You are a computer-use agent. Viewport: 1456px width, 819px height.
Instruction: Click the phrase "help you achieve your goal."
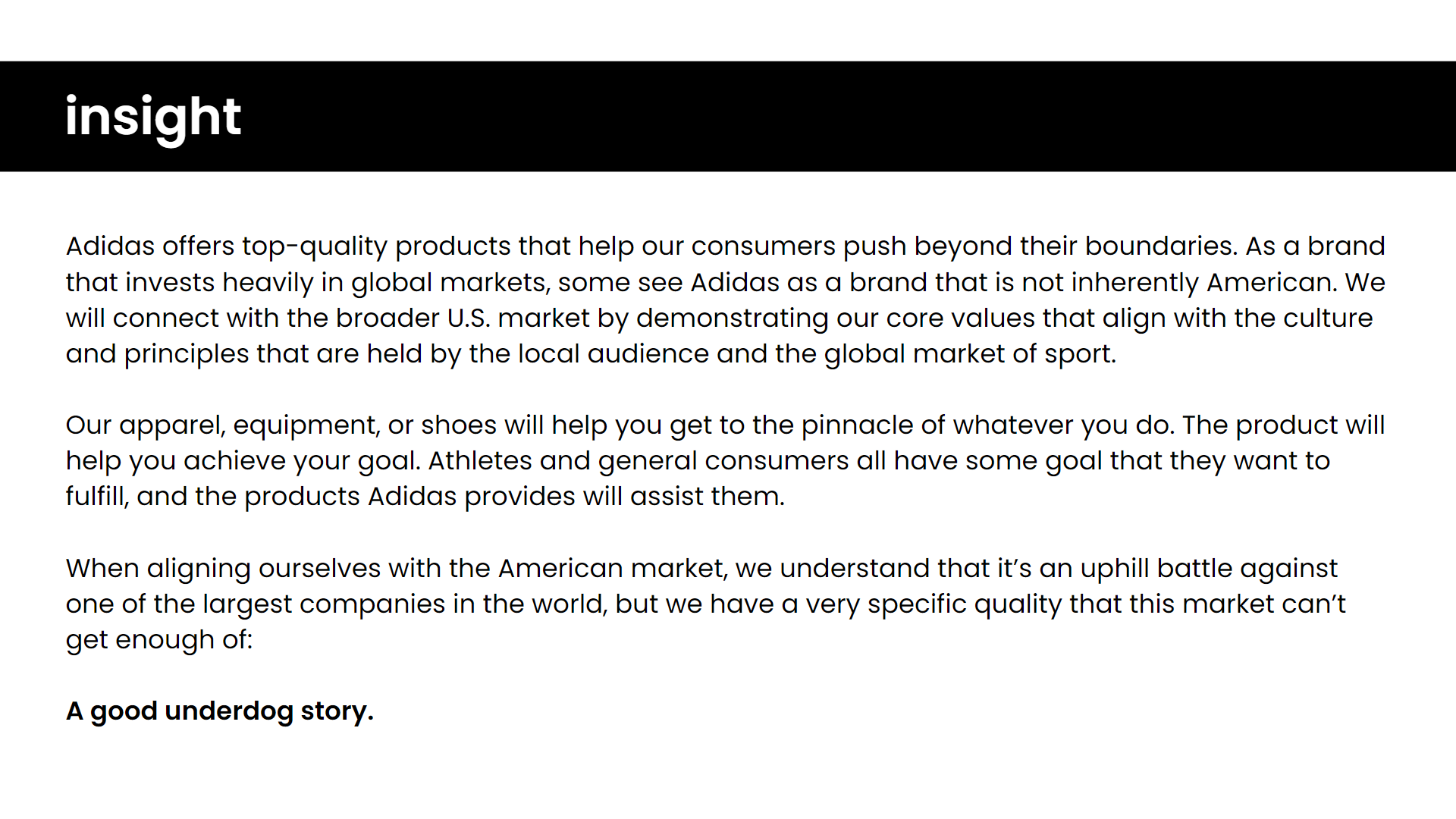pos(243,461)
